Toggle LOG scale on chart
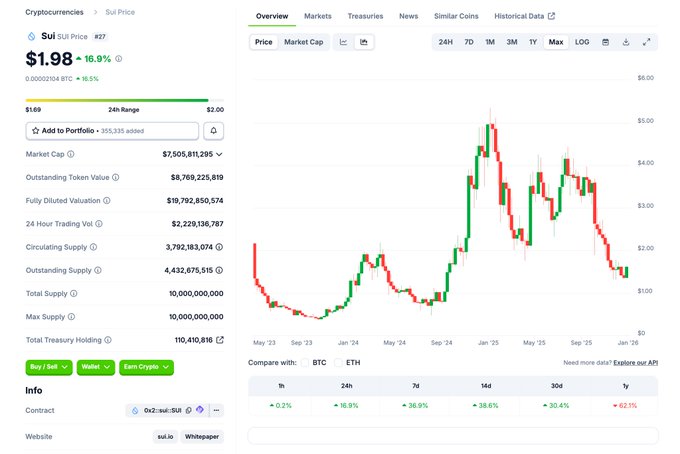The width and height of the screenshot is (680, 454). pos(582,42)
